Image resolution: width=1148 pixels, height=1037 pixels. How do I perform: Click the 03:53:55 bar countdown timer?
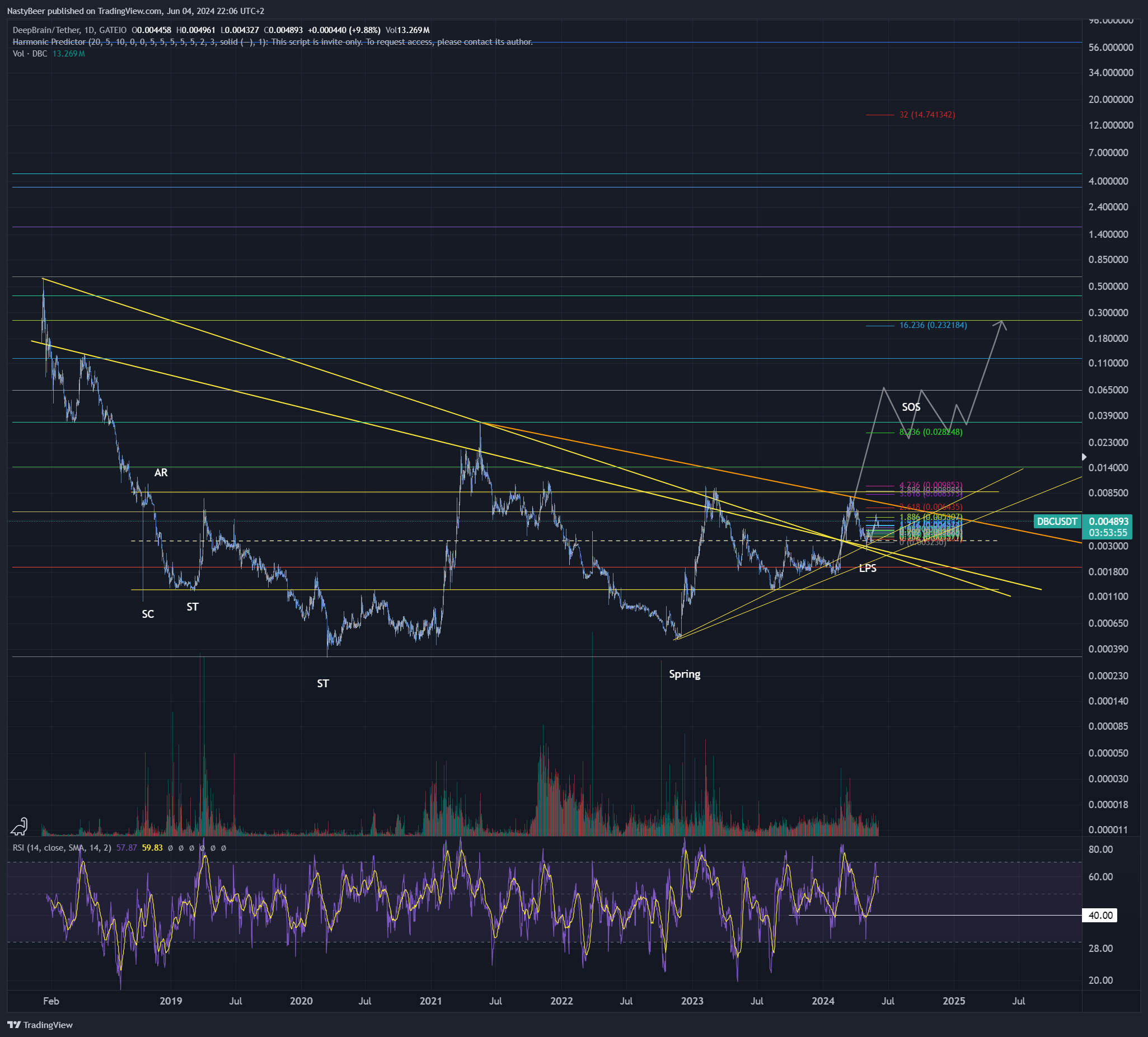pos(1108,533)
